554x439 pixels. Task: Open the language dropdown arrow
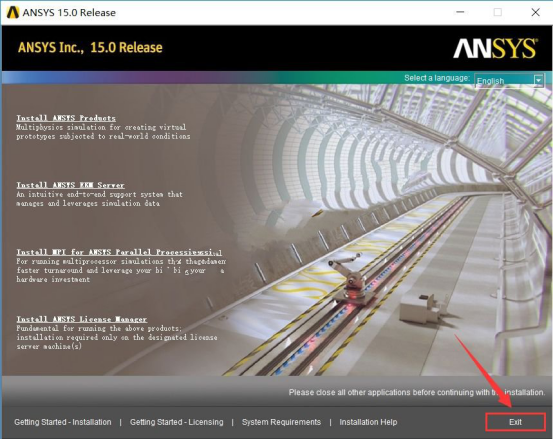coord(538,81)
